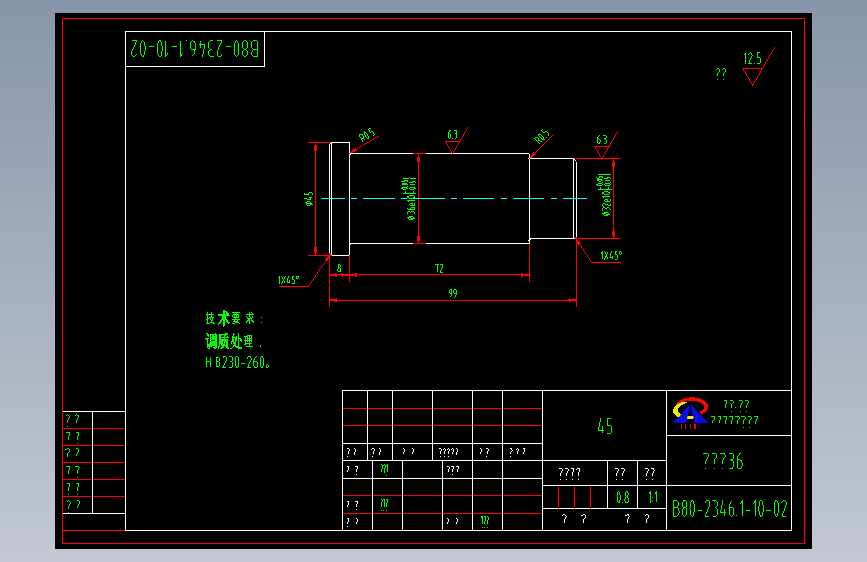This screenshot has width=867, height=562.
Task: Select the R0.5 label near the right shoulder
Action: pos(542,136)
